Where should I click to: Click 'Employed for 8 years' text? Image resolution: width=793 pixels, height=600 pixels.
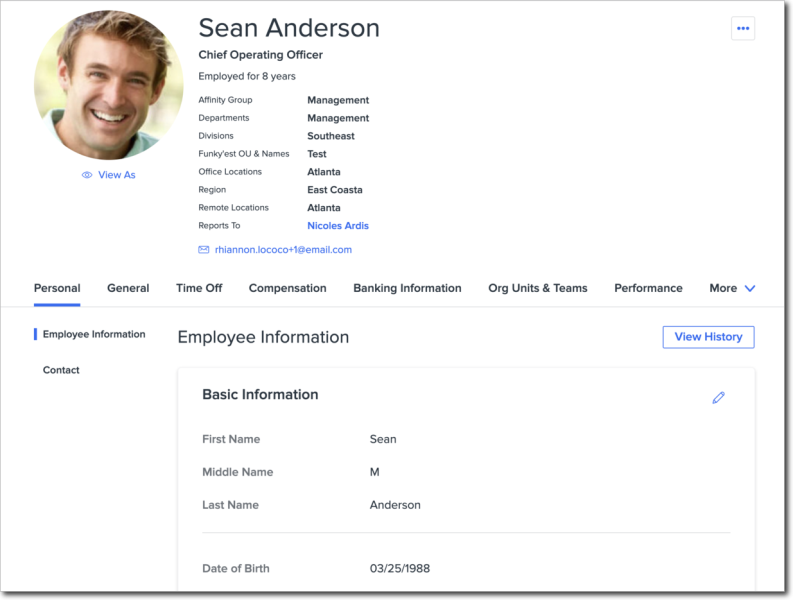point(247,76)
